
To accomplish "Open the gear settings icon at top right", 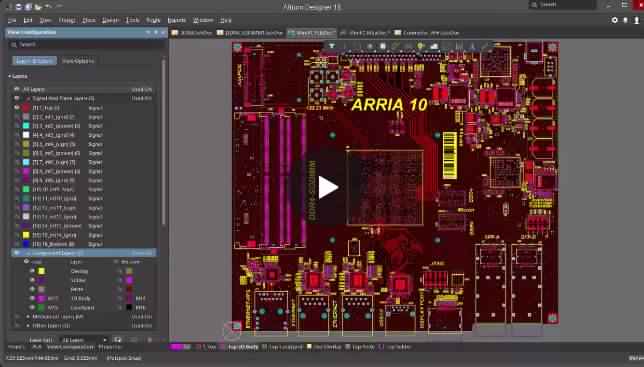I will [614, 20].
